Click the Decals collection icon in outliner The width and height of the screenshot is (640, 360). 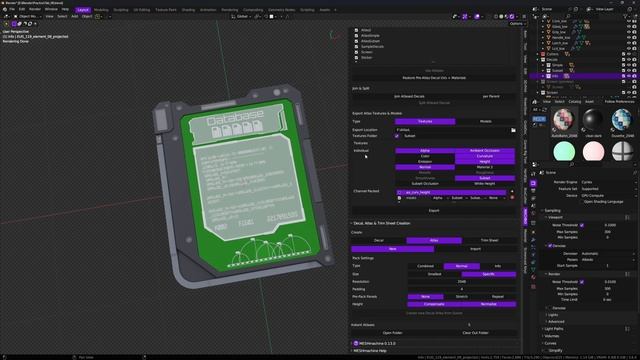coord(543,60)
